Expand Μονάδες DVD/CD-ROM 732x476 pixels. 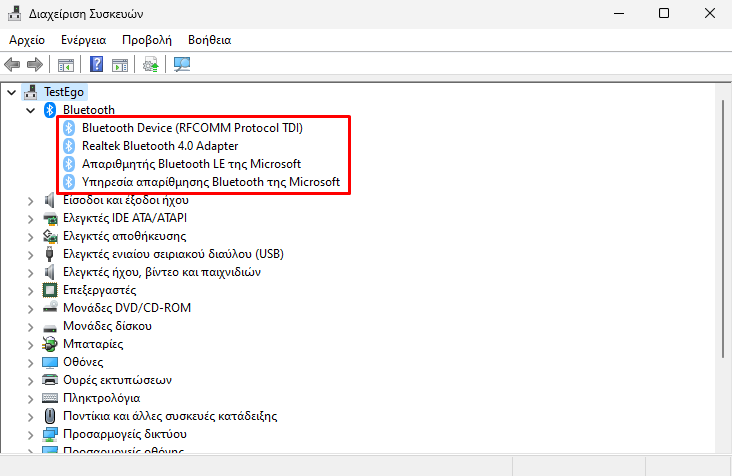point(30,309)
